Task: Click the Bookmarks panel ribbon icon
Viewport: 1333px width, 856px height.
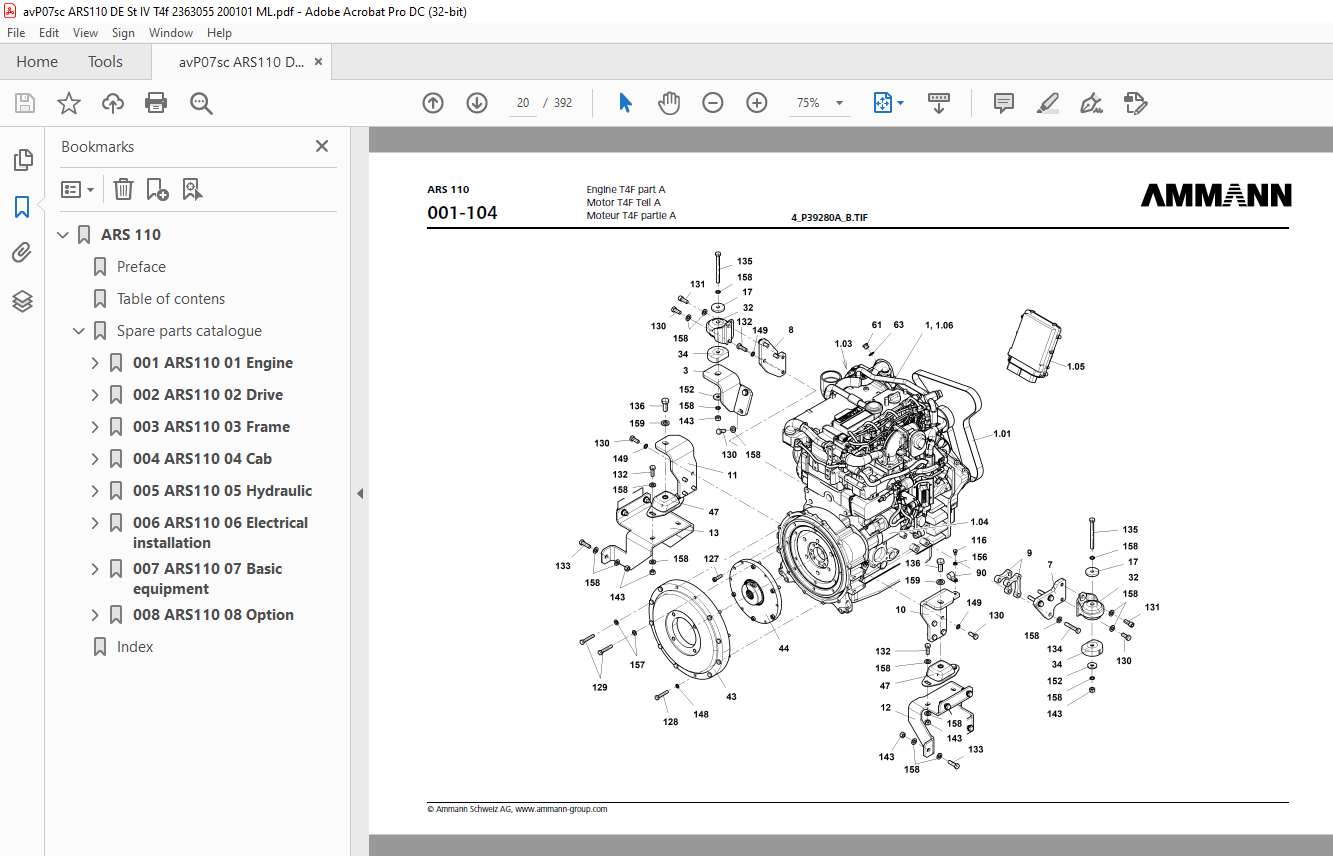Action: (22, 207)
